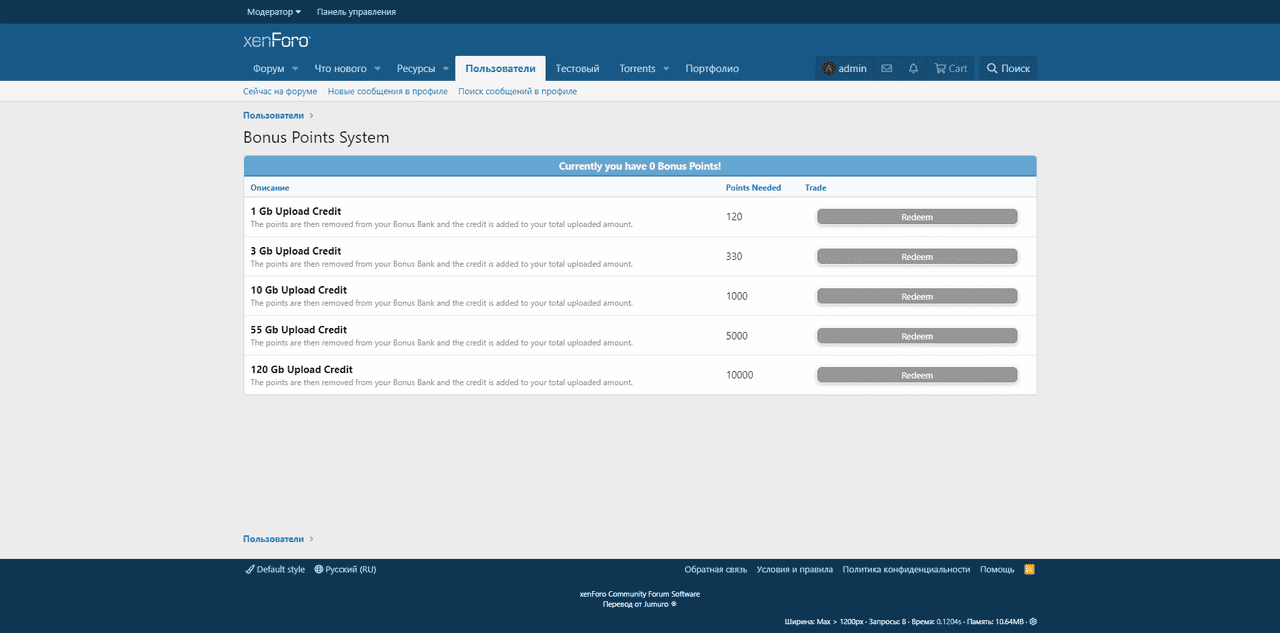Open Панель управления link
The height and width of the screenshot is (633, 1280).
[356, 12]
